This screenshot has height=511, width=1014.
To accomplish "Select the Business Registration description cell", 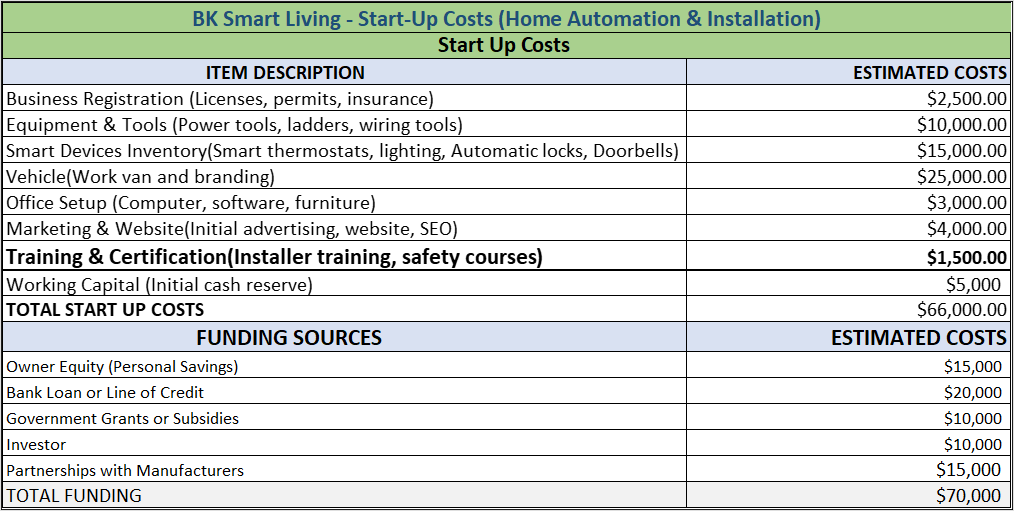I will pyautogui.click(x=220, y=98).
